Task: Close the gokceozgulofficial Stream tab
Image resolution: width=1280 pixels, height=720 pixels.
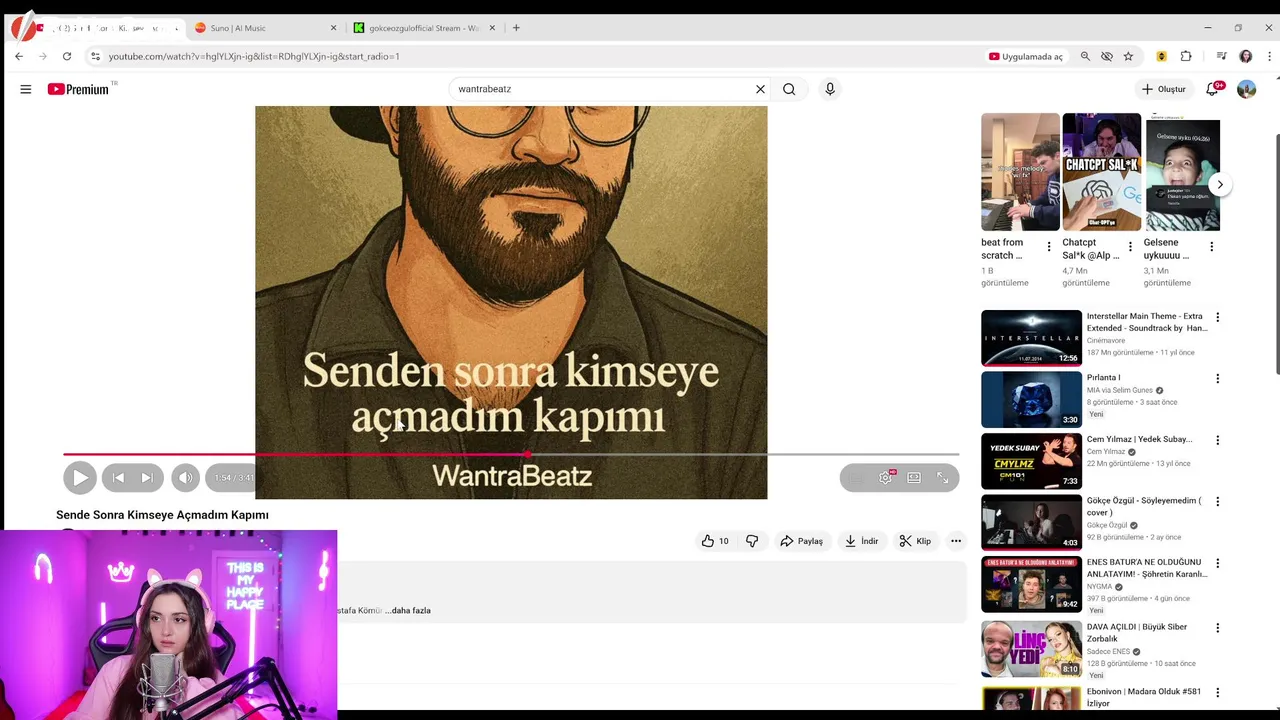Action: [492, 28]
